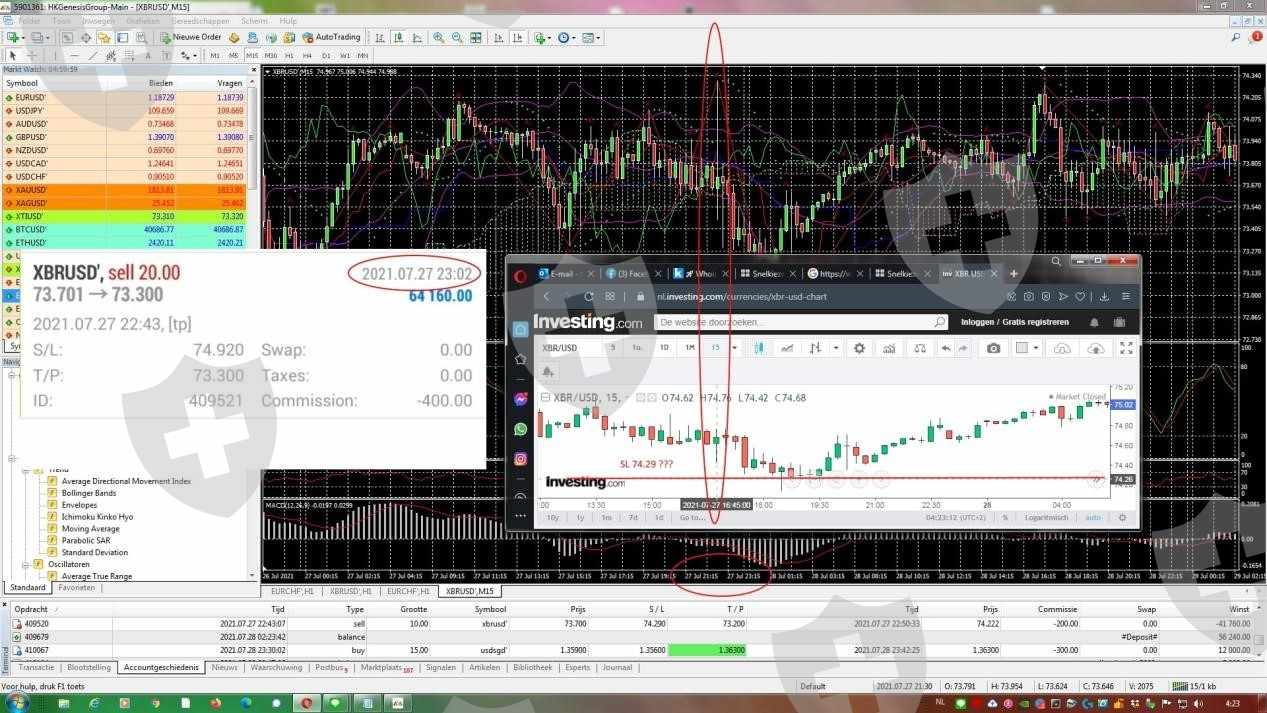Screen dimensions: 1267x713
Task: Zoom in on the MetaTrader chart
Action: 439,38
